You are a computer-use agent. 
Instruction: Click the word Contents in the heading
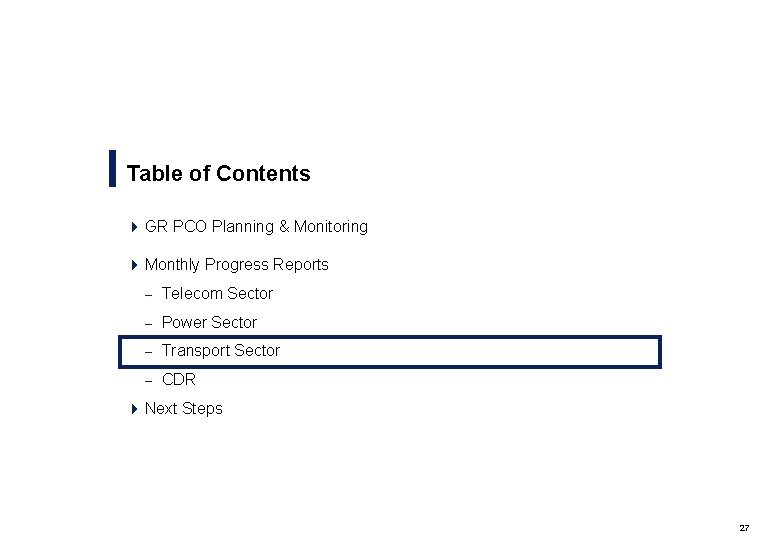coord(264,174)
